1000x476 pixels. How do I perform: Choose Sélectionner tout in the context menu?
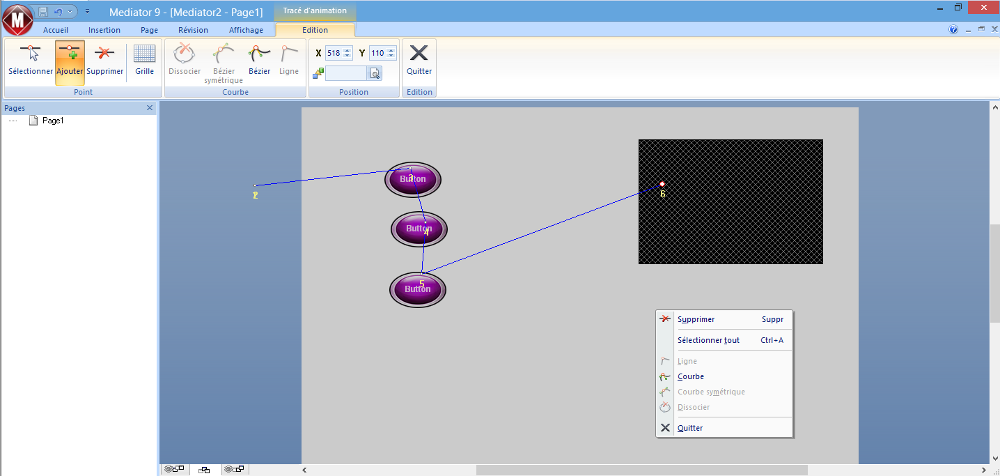point(724,340)
